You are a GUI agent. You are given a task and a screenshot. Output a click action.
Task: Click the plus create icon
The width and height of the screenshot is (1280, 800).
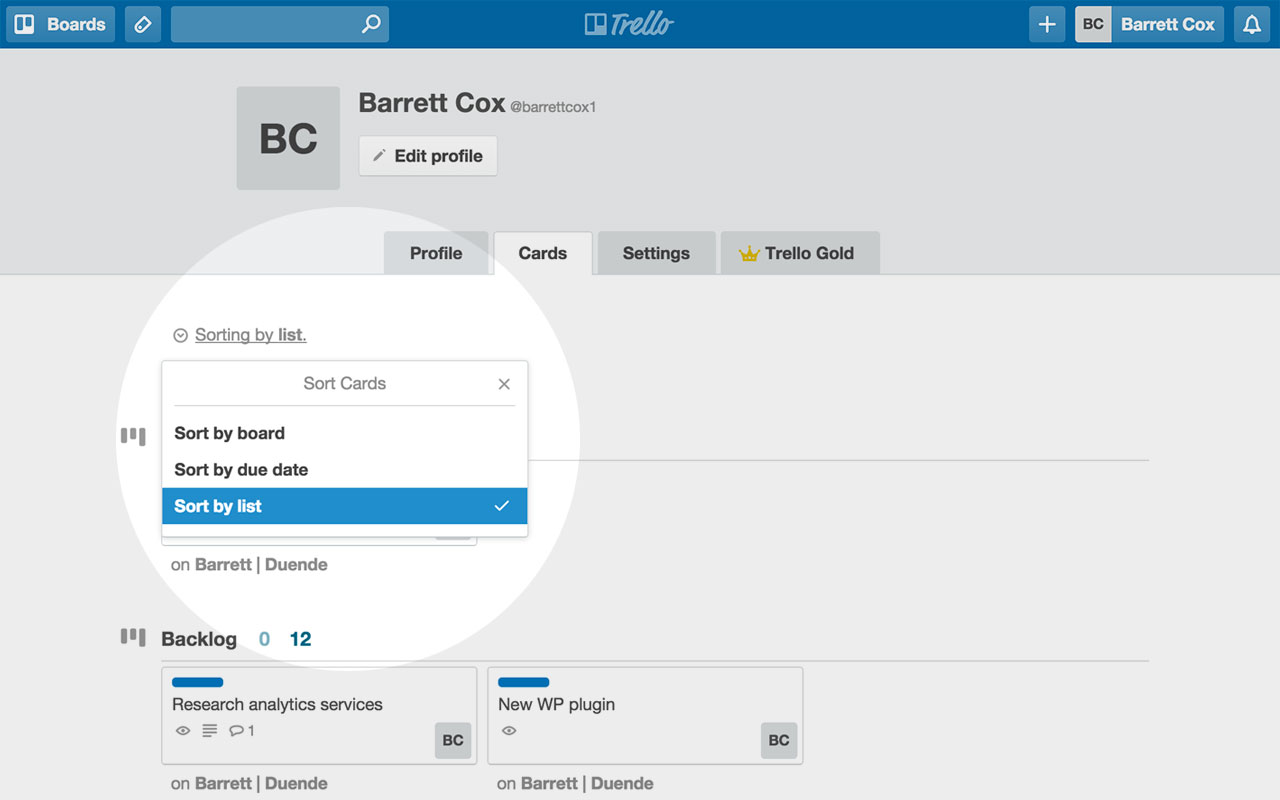click(1047, 24)
